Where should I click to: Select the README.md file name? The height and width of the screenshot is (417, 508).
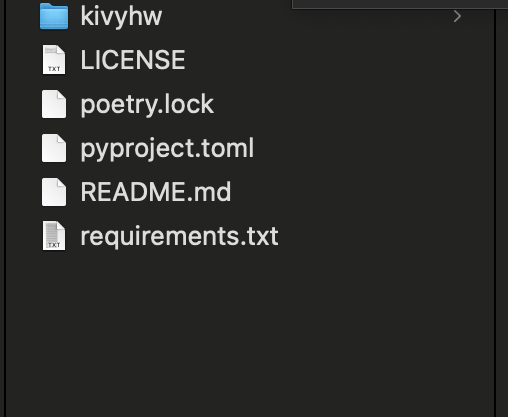[156, 192]
